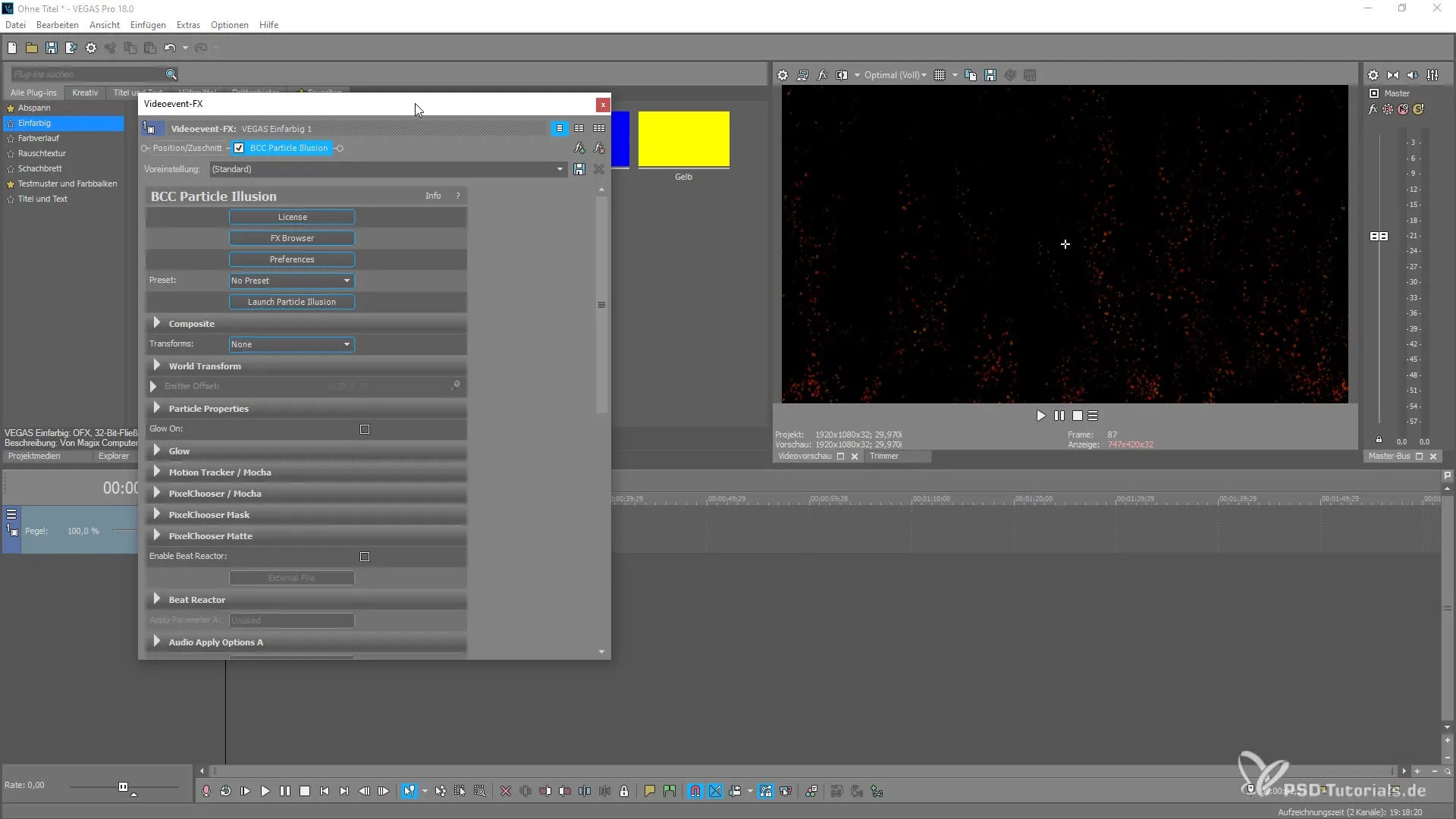Image resolution: width=1456 pixels, height=819 pixels.
Task: Switch to the Explorer tab
Action: coord(114,456)
